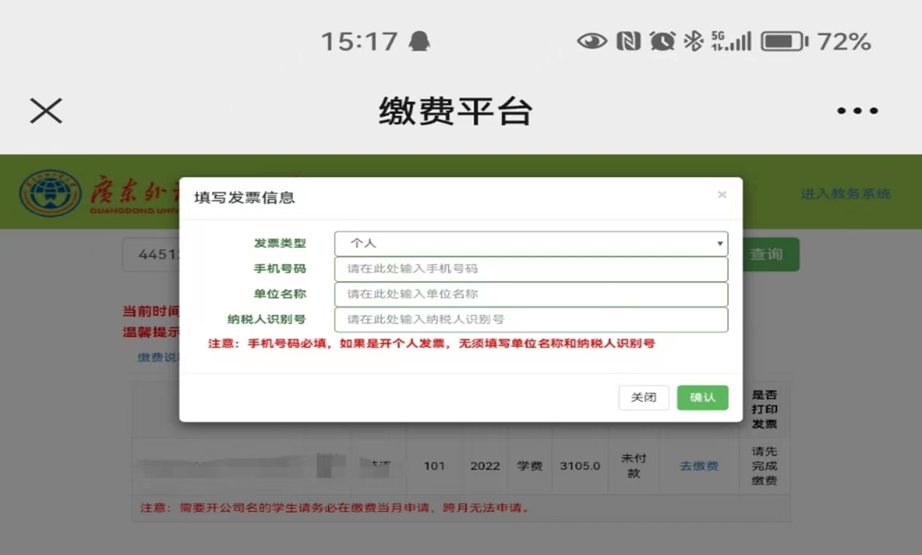Tap the QQ penguin notification icon
This screenshot has height=555, width=922.
point(418,41)
